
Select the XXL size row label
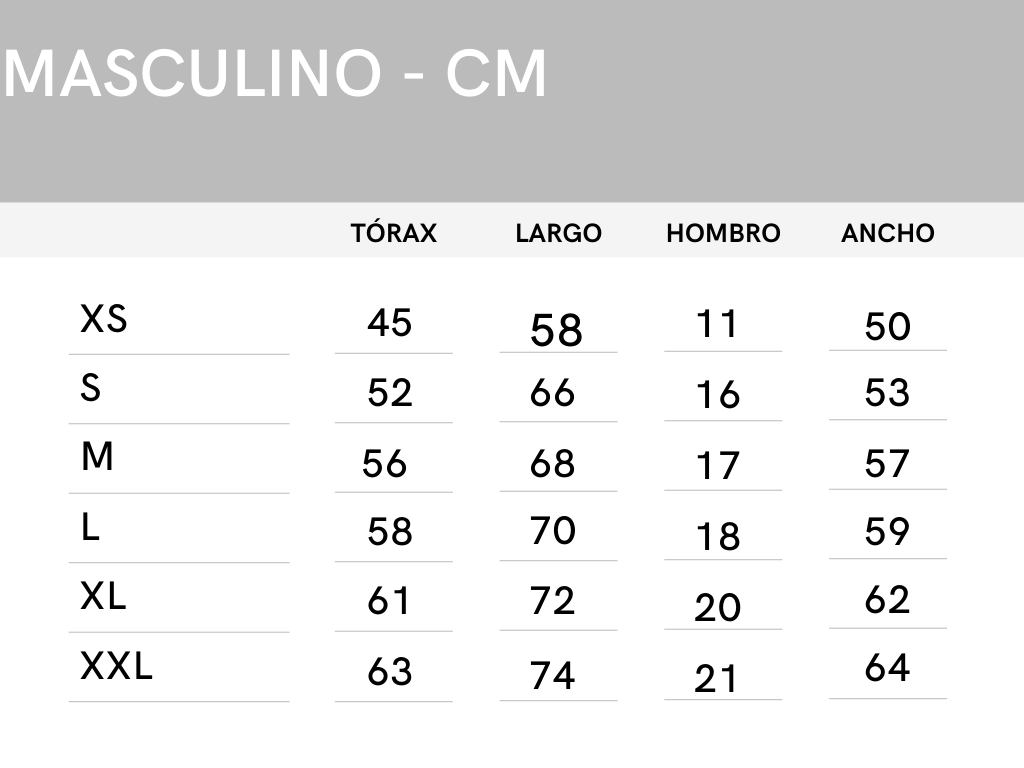pyautogui.click(x=117, y=666)
